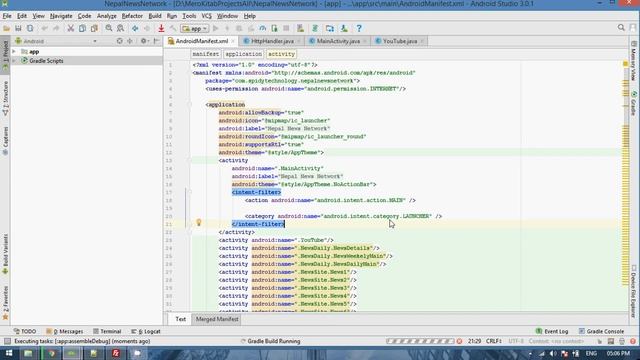Image resolution: width=640 pixels, height=360 pixels.
Task: Open the app run configuration dropdown
Action: click(195, 29)
